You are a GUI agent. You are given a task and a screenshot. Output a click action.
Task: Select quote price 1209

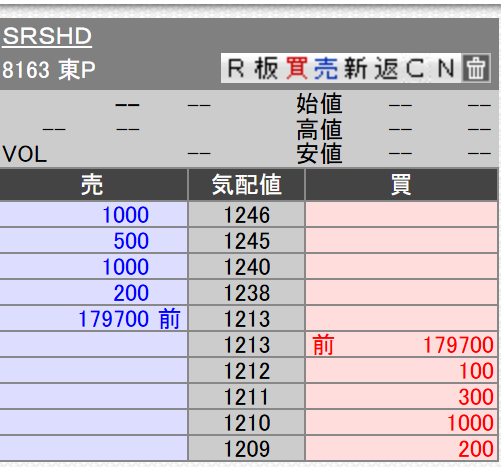pyautogui.click(x=247, y=449)
